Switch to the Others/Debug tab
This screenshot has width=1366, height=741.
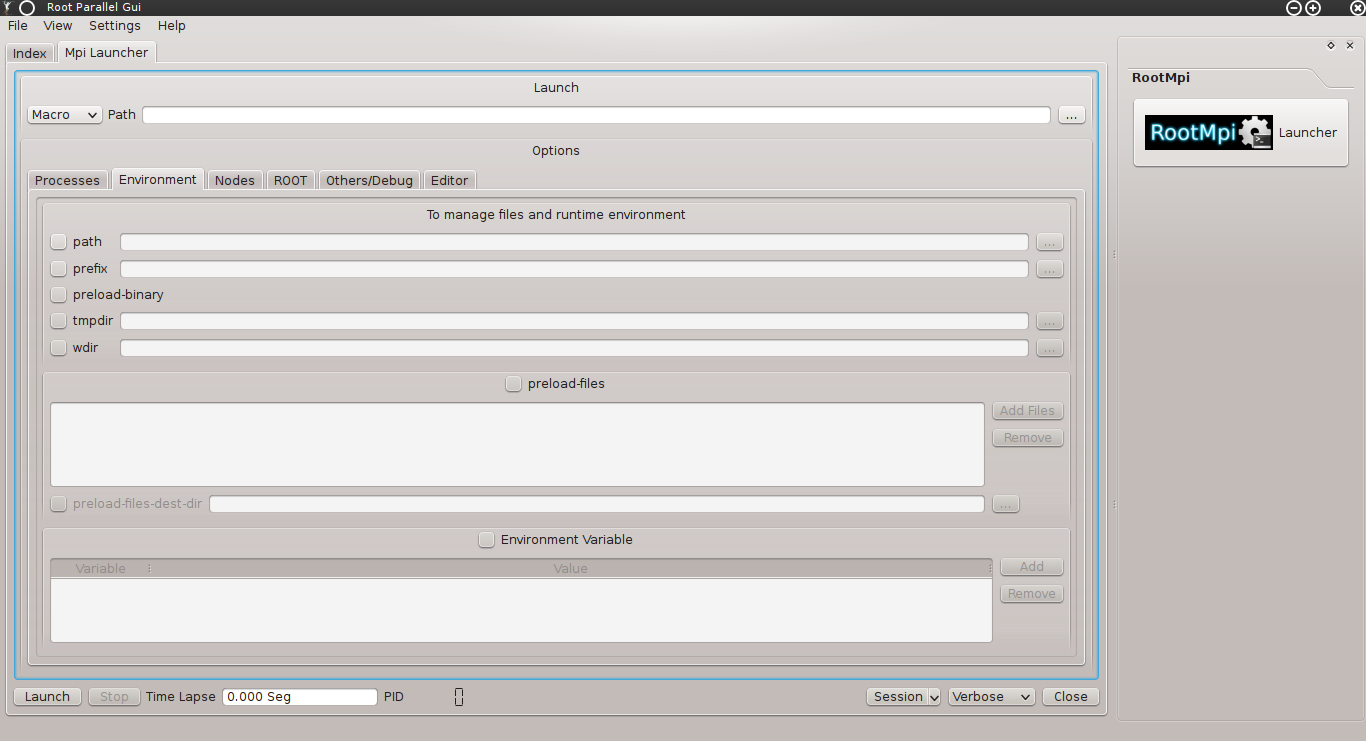(x=369, y=180)
